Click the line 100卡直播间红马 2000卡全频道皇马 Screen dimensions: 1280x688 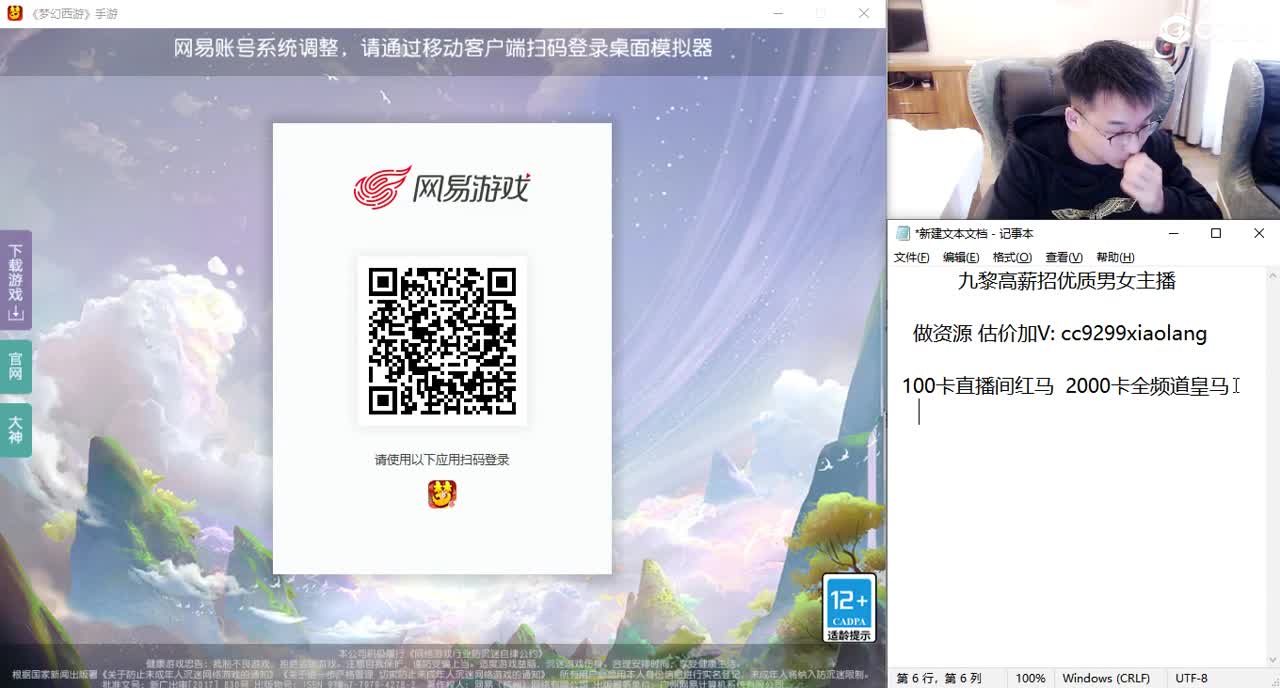pyautogui.click(x=1065, y=386)
